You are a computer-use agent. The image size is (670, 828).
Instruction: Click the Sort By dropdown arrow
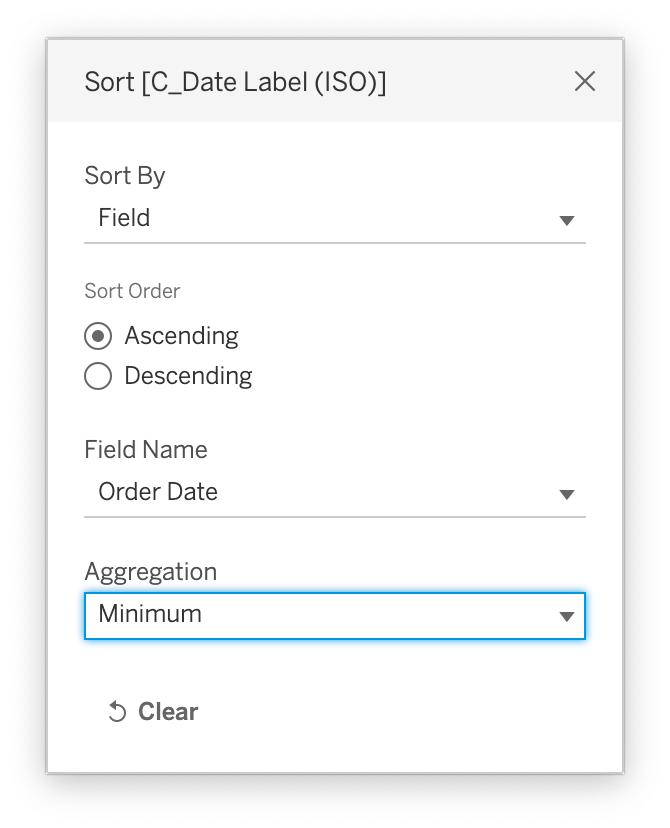click(x=566, y=220)
